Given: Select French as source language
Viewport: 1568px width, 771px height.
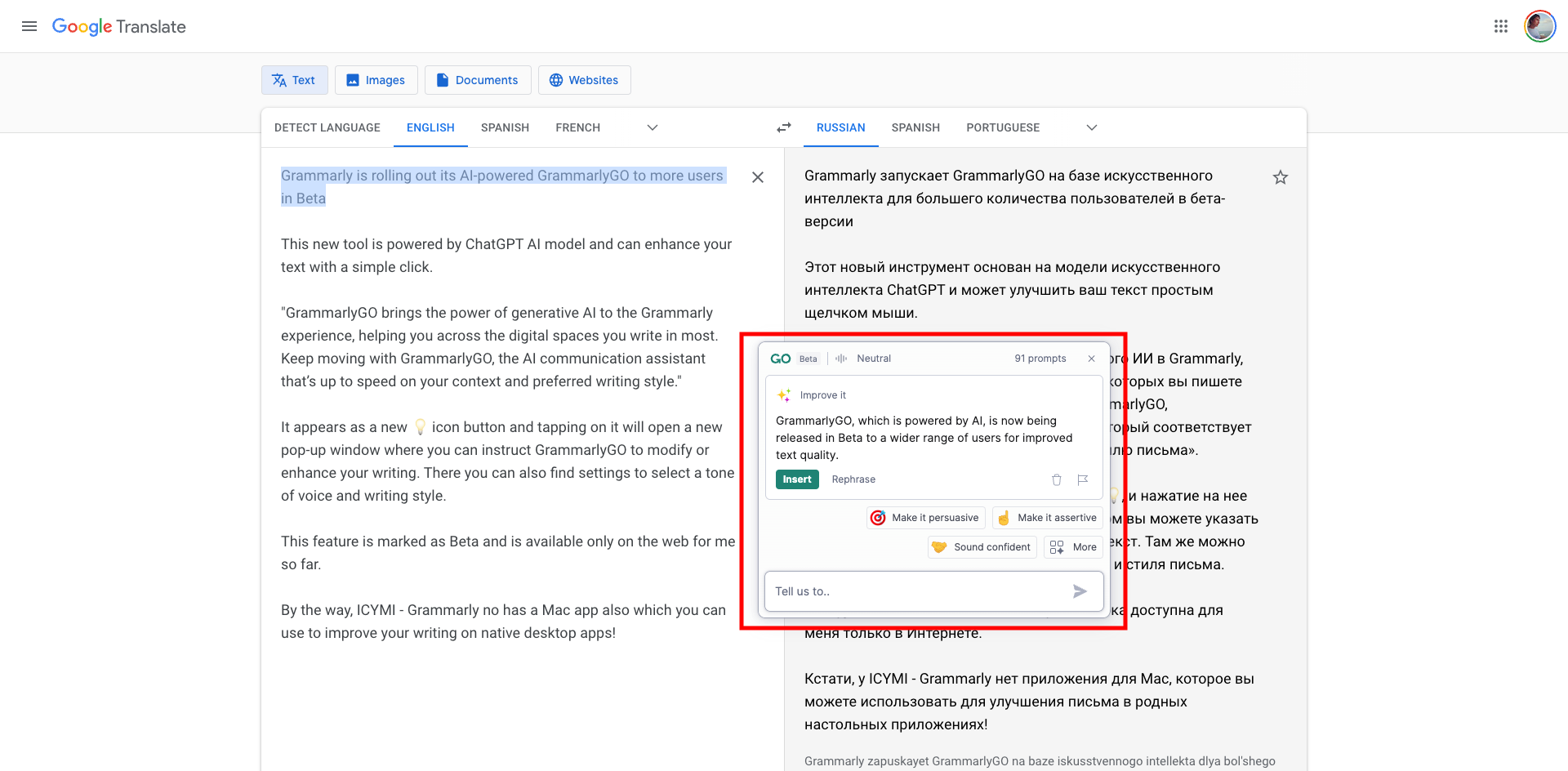Looking at the screenshot, I should [578, 127].
